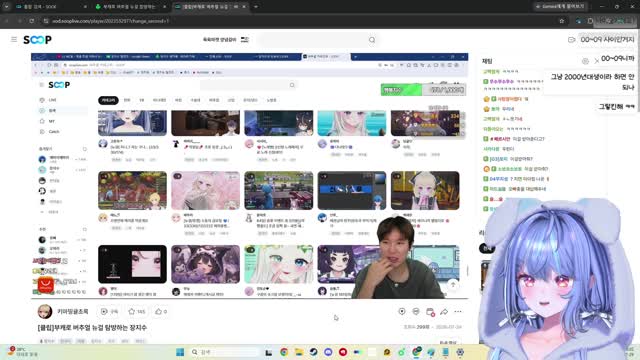Viewport: 640px width, 360px height.
Task: Open the sticker gift icon below the video
Action: pos(416,311)
